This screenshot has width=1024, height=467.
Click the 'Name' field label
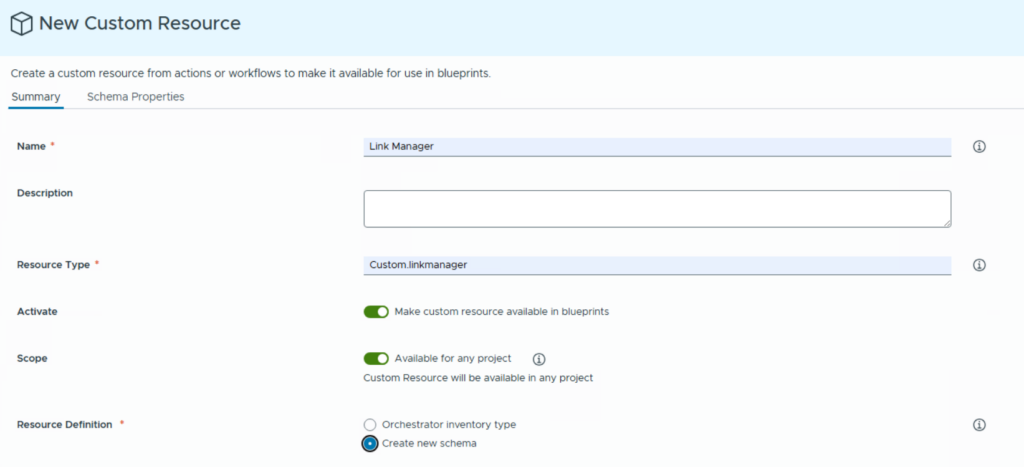(x=32, y=146)
